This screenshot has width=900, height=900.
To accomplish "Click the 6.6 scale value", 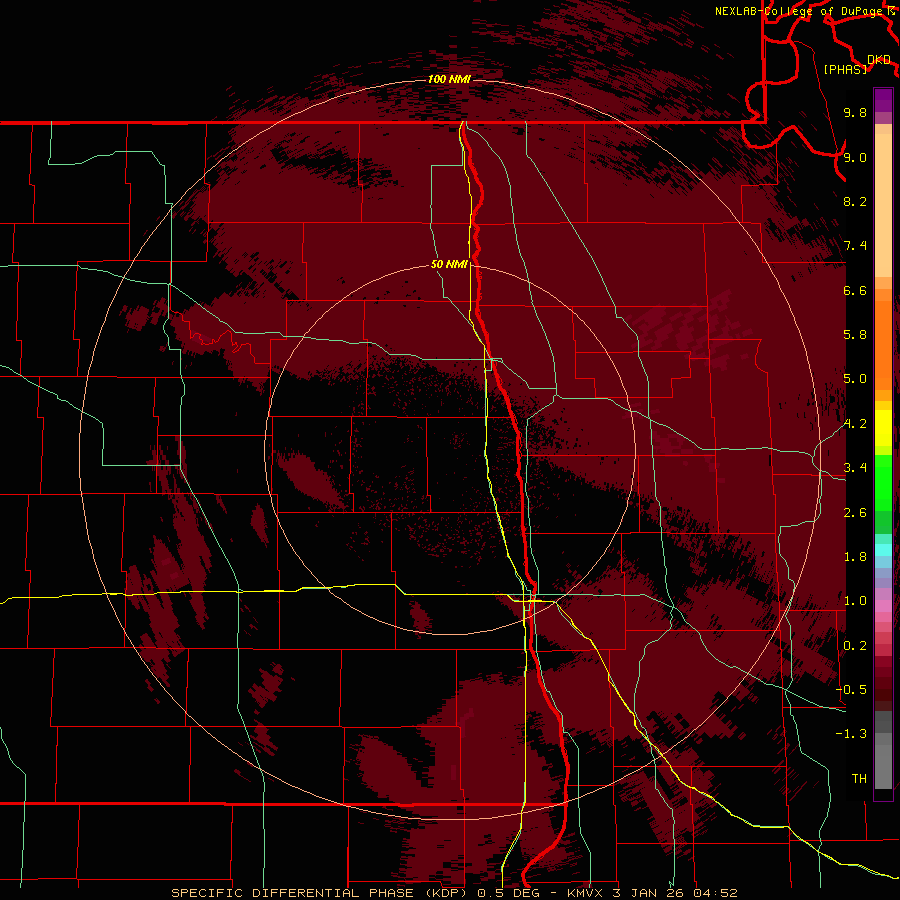I will point(855,290).
